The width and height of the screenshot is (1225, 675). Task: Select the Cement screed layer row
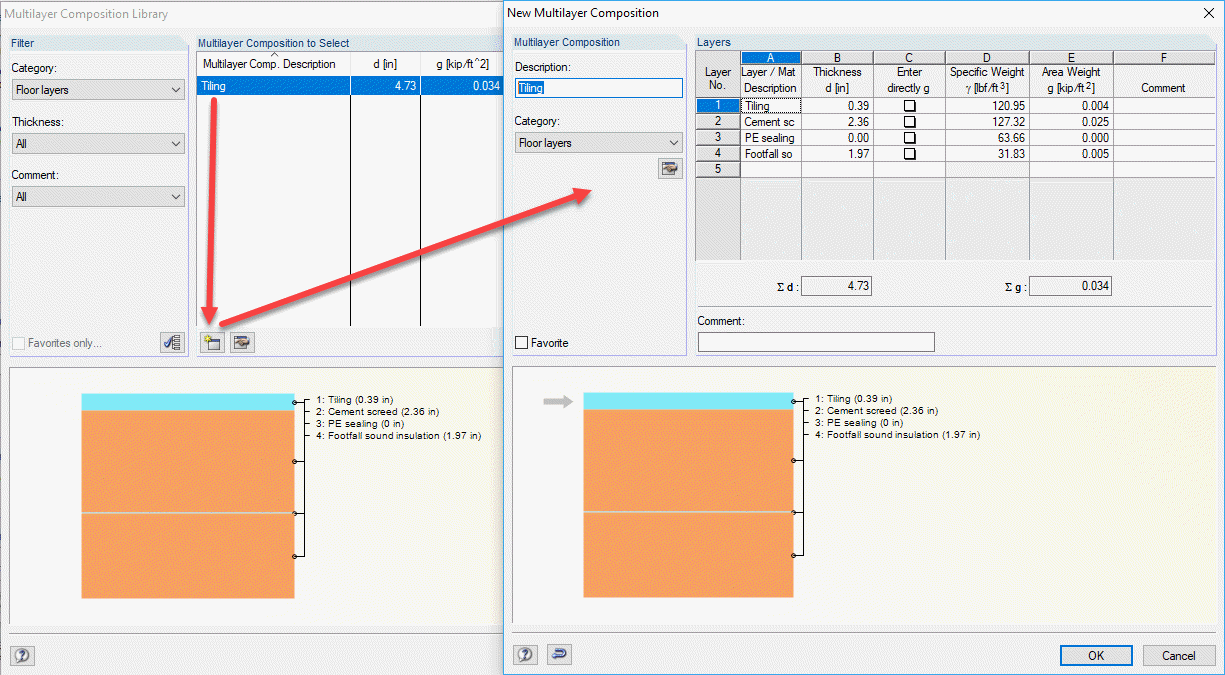point(770,121)
